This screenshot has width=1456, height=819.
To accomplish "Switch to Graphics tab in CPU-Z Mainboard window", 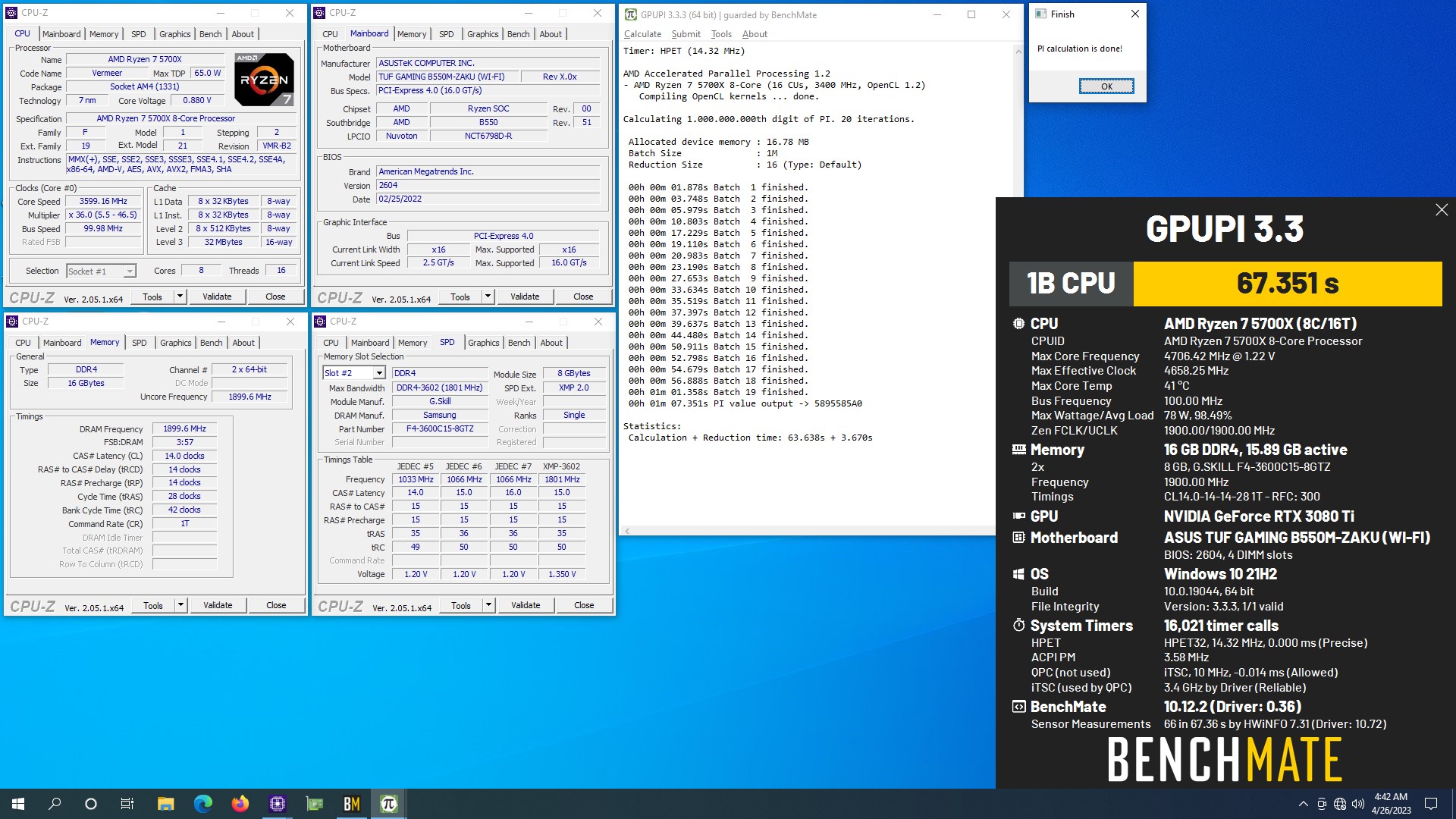I will click(x=482, y=34).
